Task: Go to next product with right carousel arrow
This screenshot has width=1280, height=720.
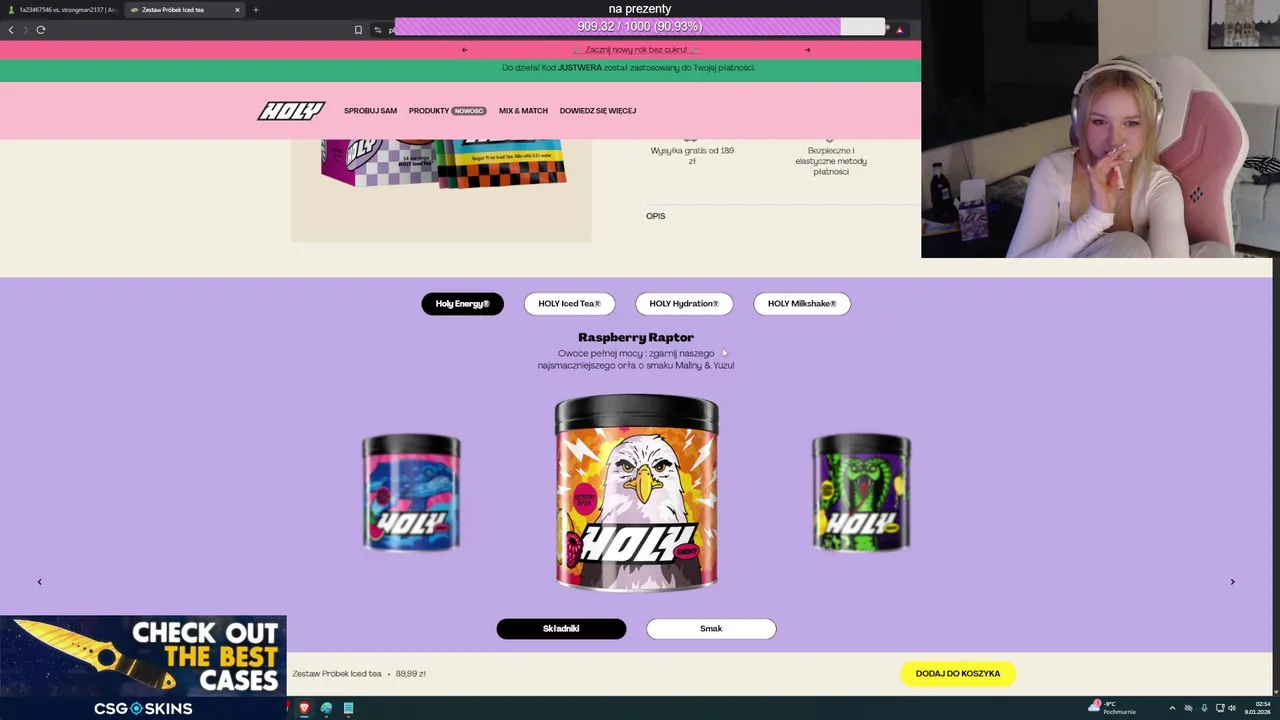Action: pyautogui.click(x=1232, y=582)
